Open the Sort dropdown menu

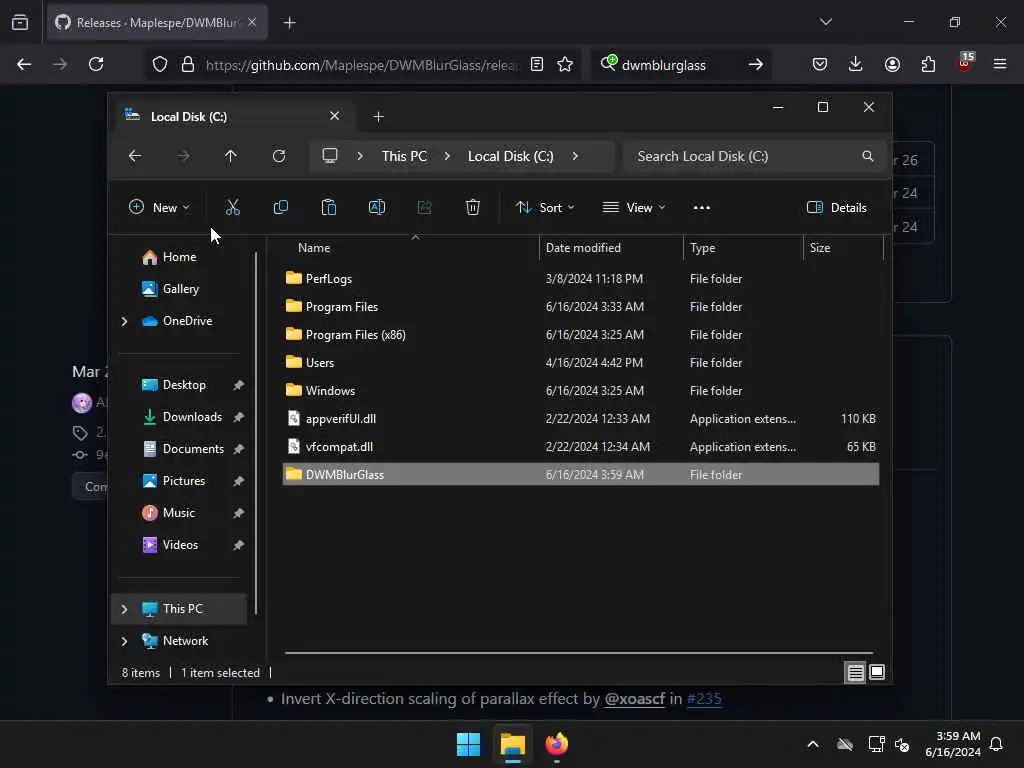(545, 208)
